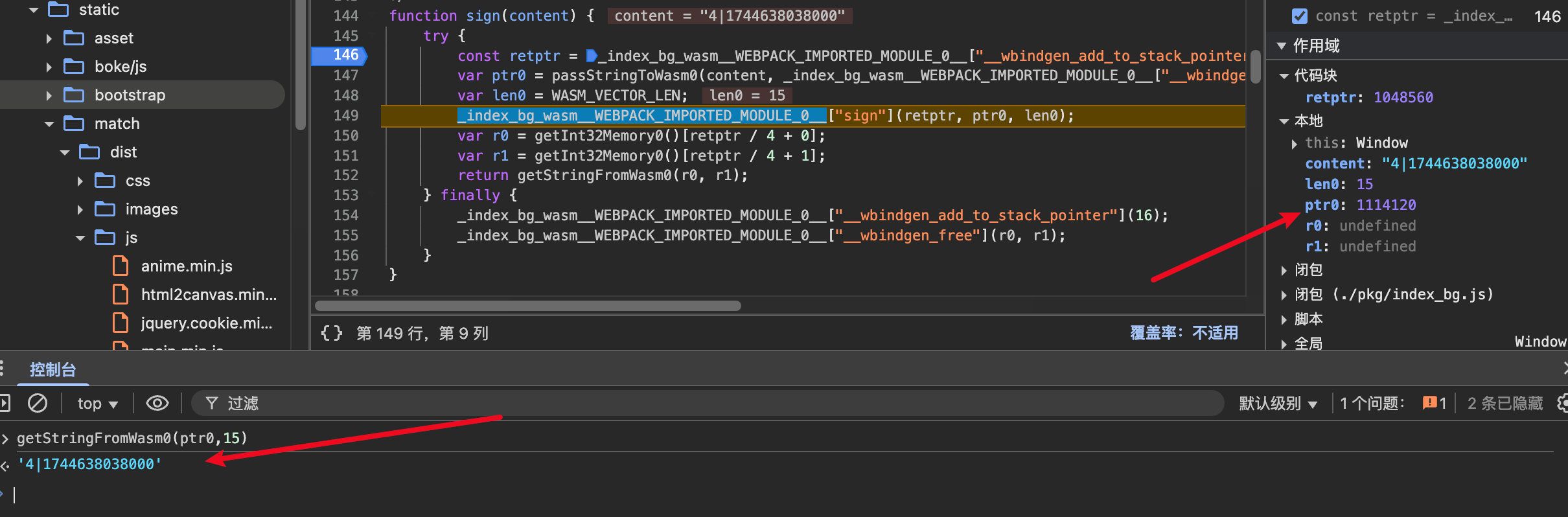This screenshot has width=1568, height=517.
Task: Switch to the 控制台 console tab
Action: click(x=52, y=369)
